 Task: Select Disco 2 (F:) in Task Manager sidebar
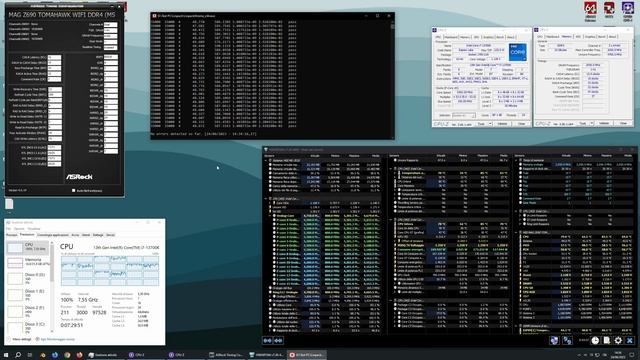[28, 311]
